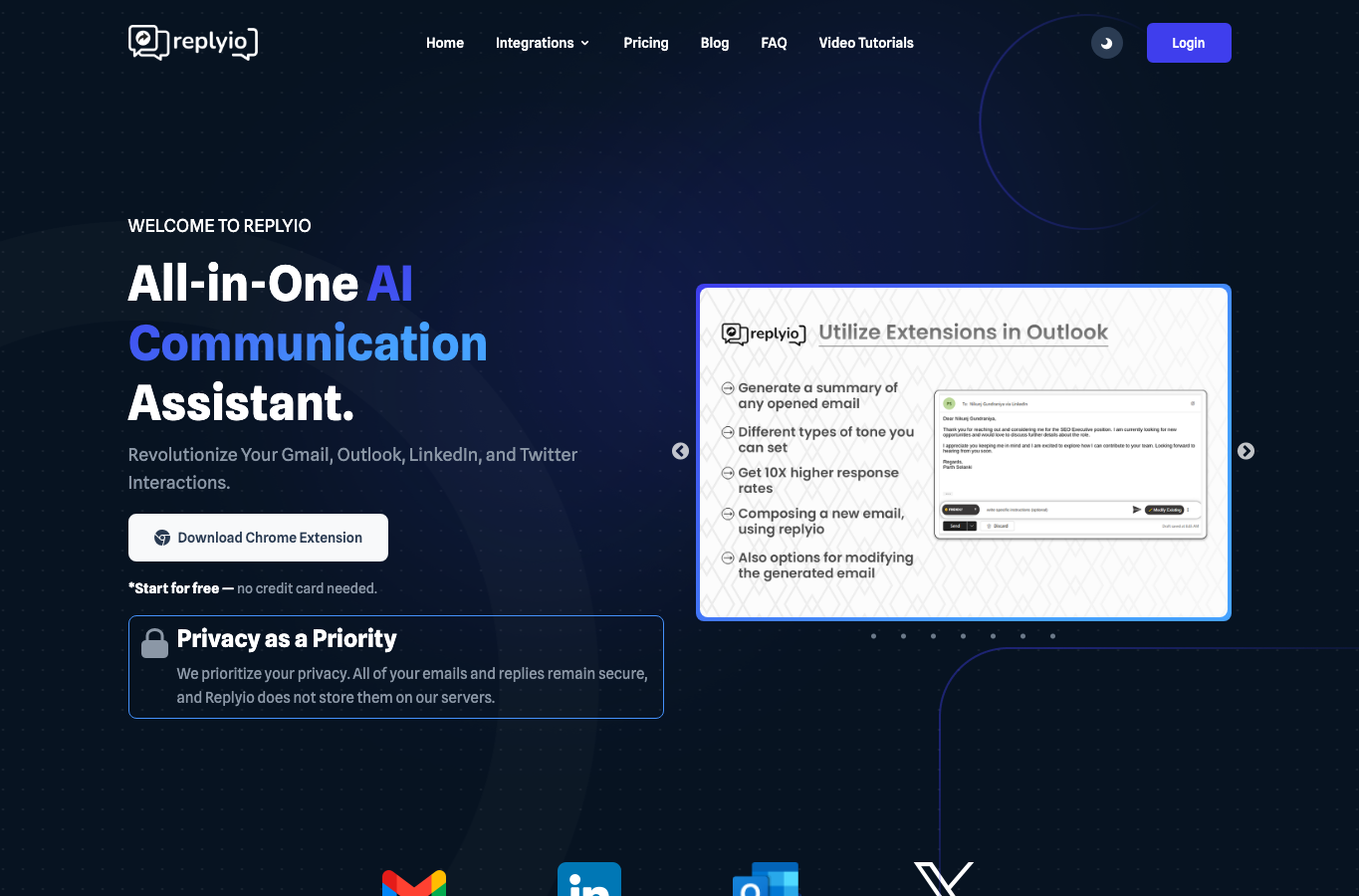This screenshot has height=896, width=1359.
Task: Click the Replyio logo in header
Action: tap(193, 42)
